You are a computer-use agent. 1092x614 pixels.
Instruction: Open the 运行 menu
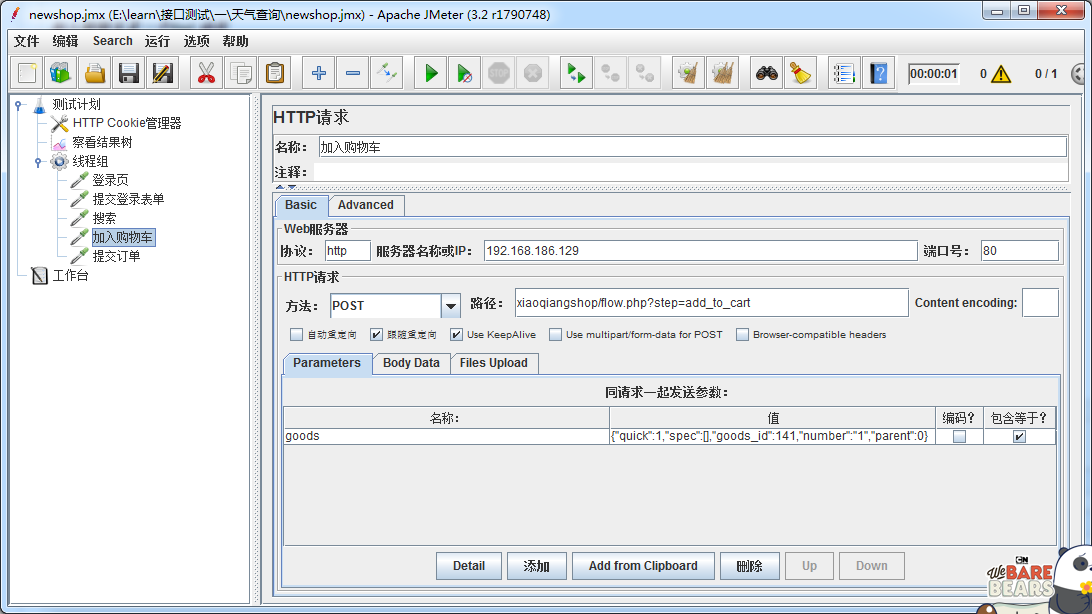(157, 41)
